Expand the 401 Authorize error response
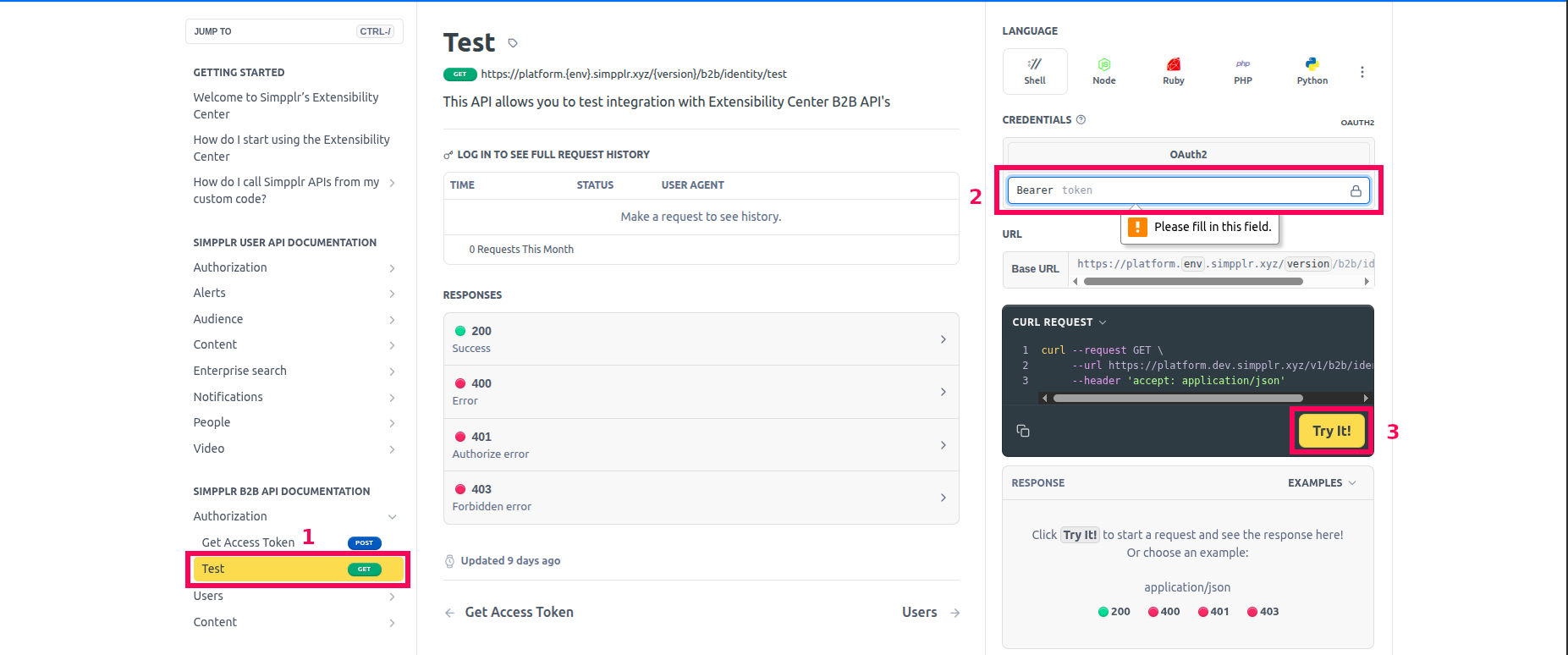This screenshot has width=1568, height=655. pyautogui.click(x=701, y=445)
